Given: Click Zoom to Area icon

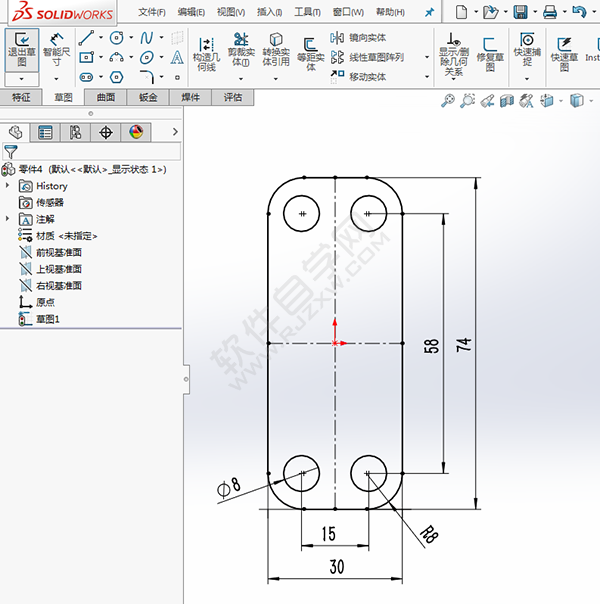Looking at the screenshot, I should coord(468,101).
